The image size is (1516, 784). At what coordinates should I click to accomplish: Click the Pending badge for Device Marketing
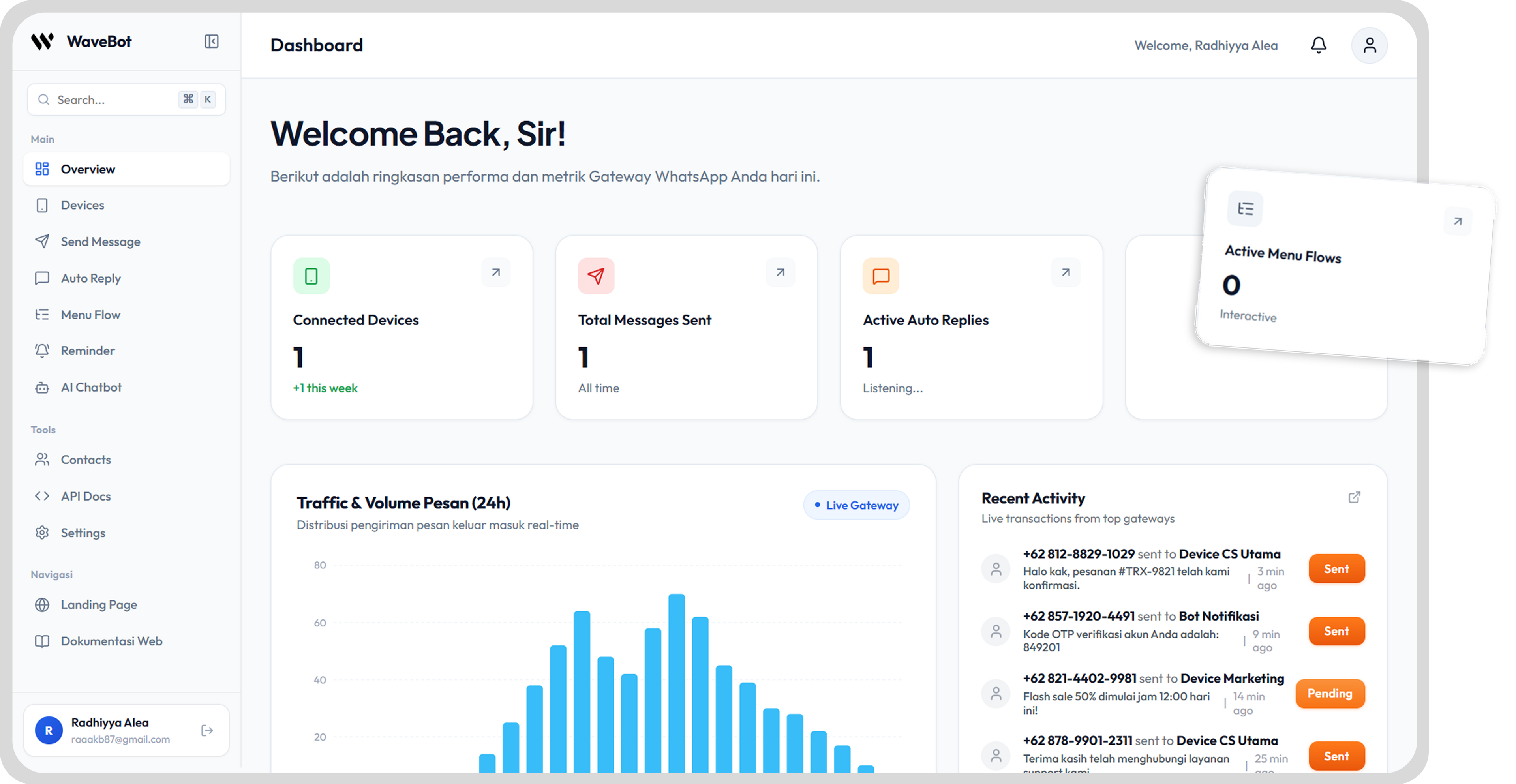pos(1330,693)
